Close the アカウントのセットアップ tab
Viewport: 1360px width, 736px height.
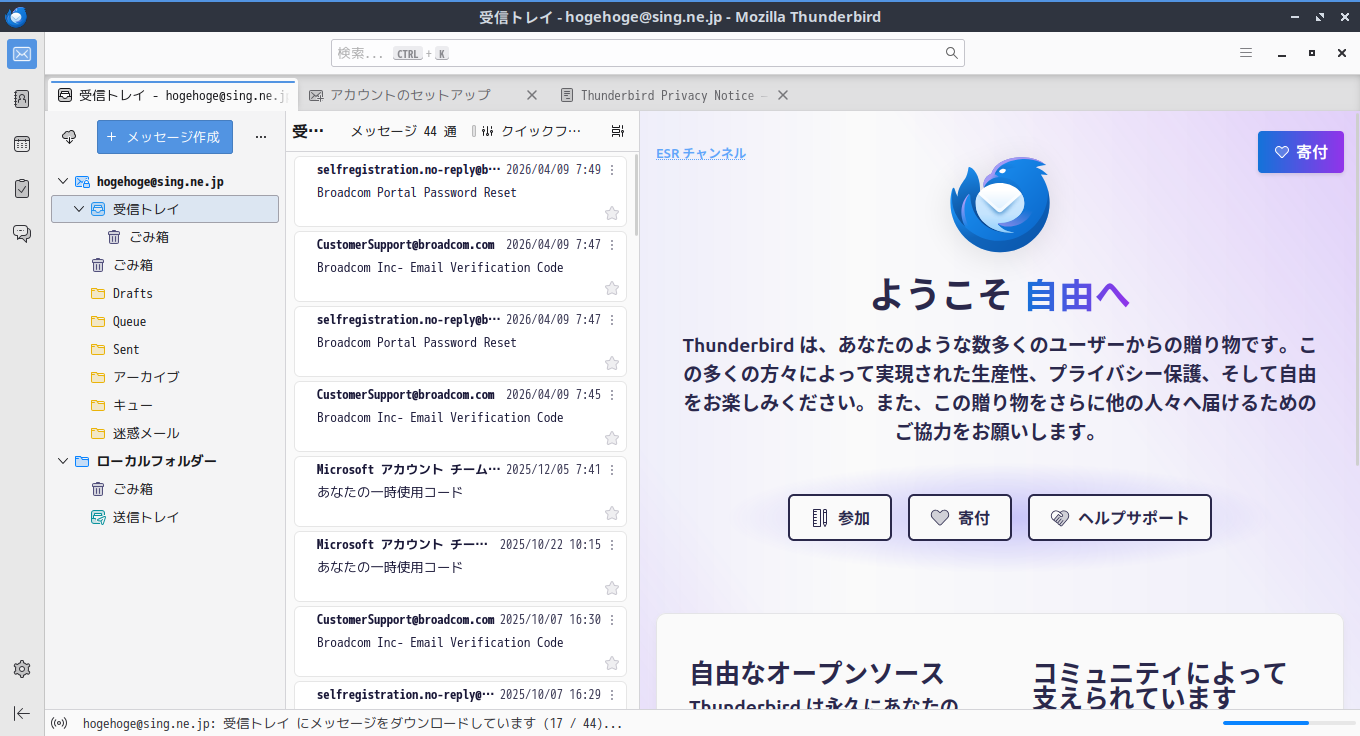[x=532, y=95]
